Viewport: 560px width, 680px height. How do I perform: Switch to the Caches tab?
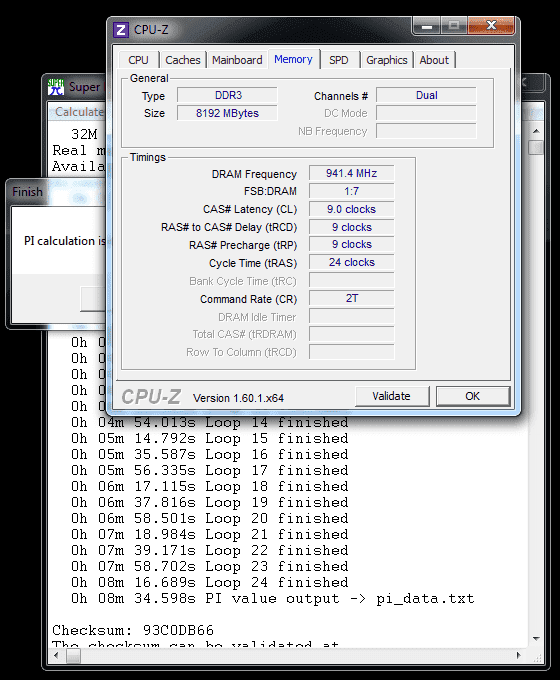pos(183,60)
